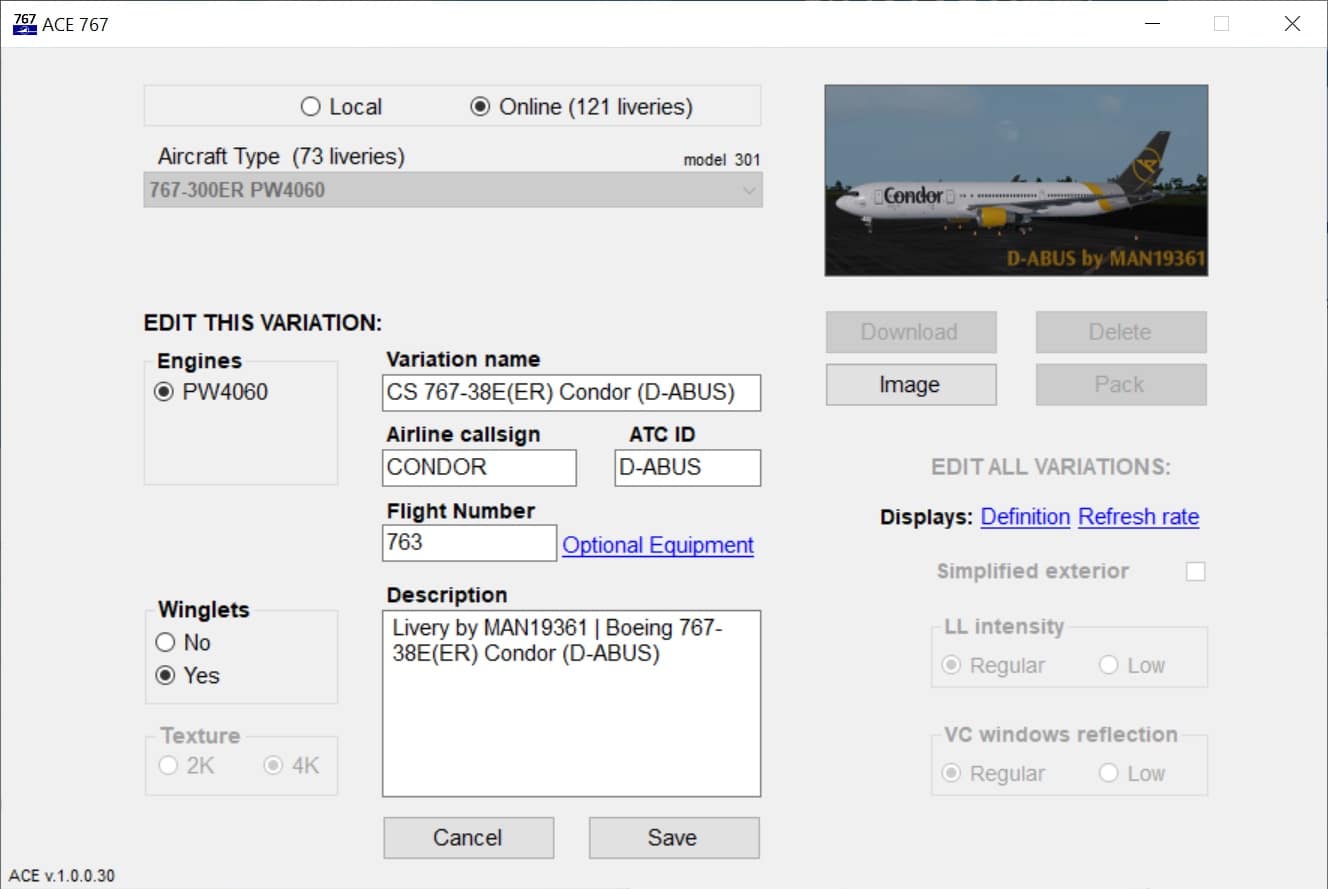Click the Condor livery preview image
The height and width of the screenshot is (889, 1328).
tap(1015, 180)
